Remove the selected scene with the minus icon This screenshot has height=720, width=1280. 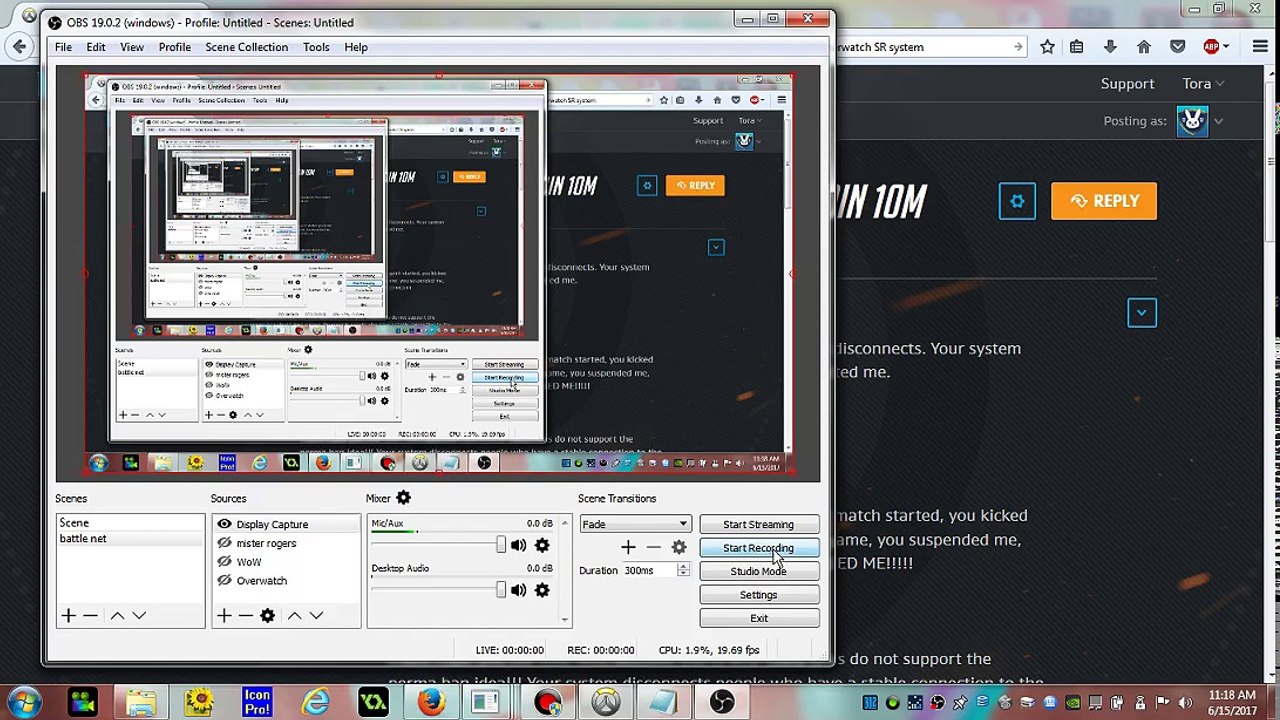pyautogui.click(x=91, y=616)
